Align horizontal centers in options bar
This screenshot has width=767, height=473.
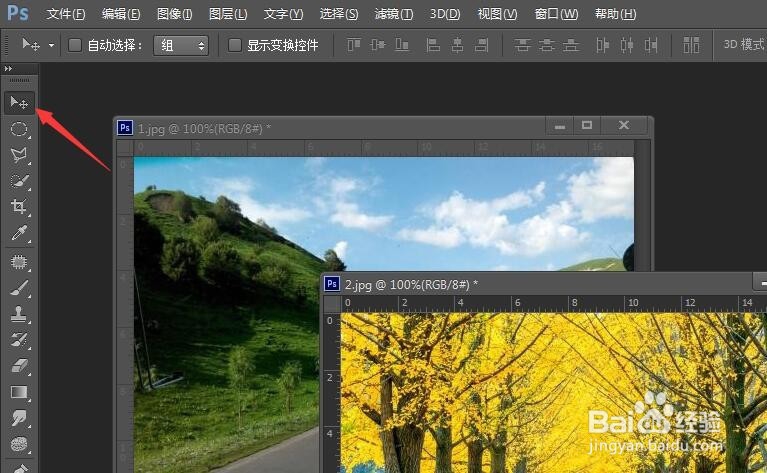coord(457,45)
